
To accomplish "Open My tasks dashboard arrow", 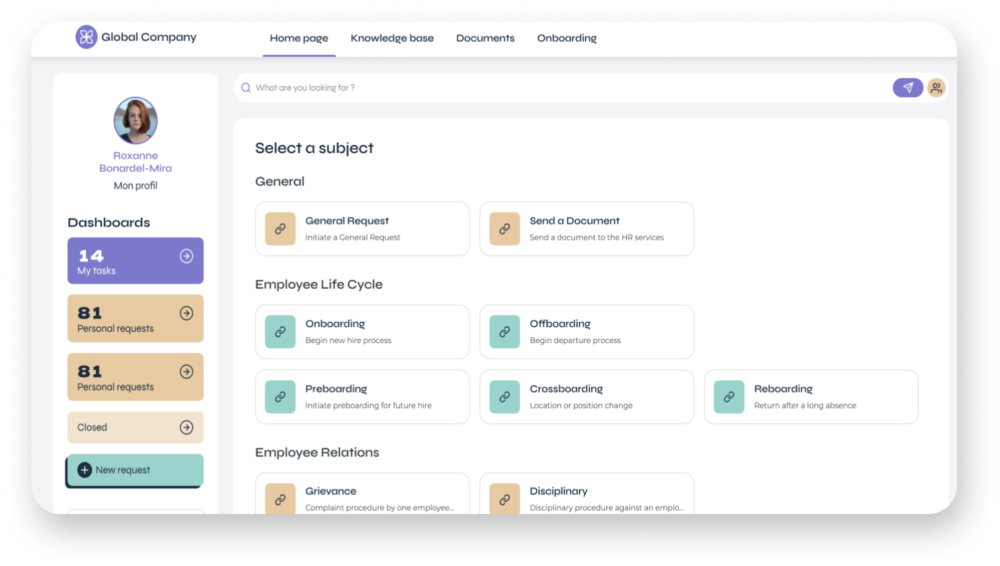I will [186, 256].
